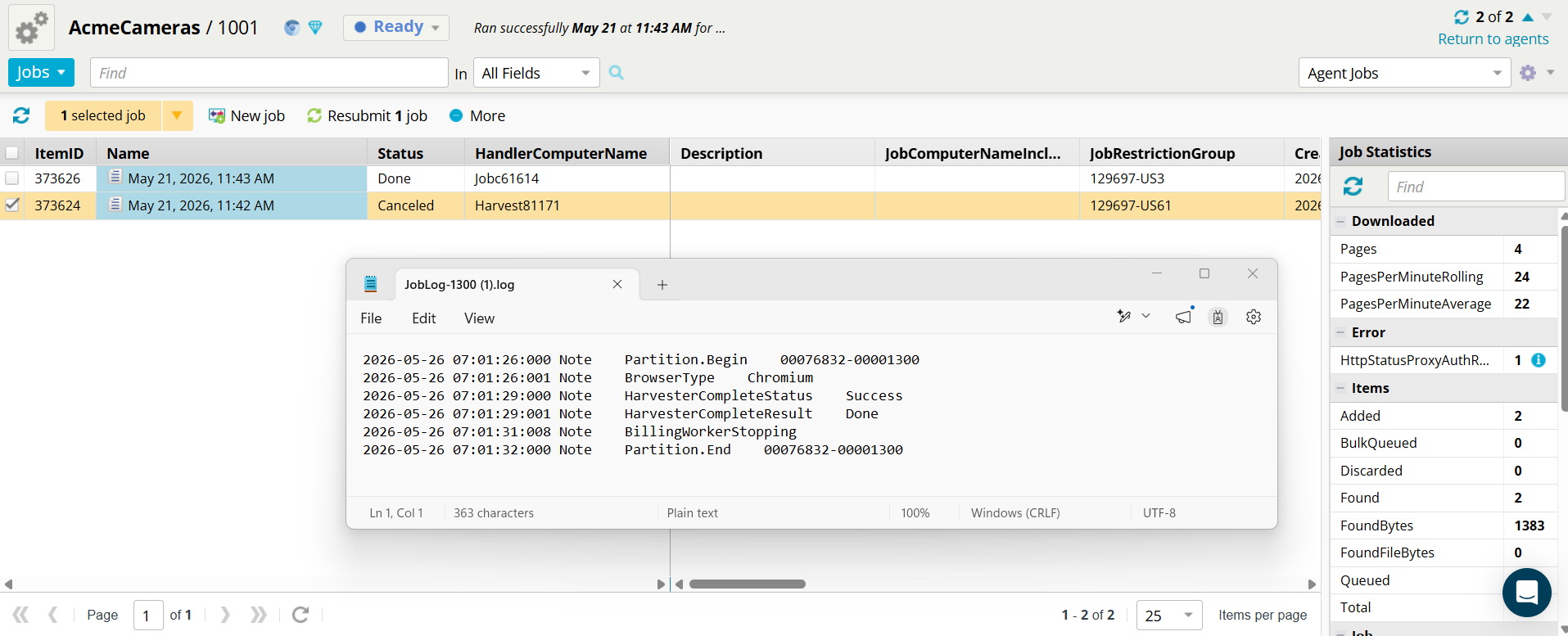Open document icon for job 373626
Image resolution: width=1568 pixels, height=636 pixels.
pyautogui.click(x=115, y=177)
